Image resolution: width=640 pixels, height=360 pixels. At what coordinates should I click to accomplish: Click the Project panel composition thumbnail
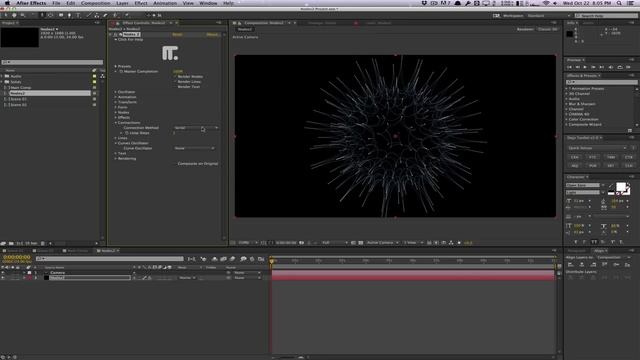click(x=20, y=37)
